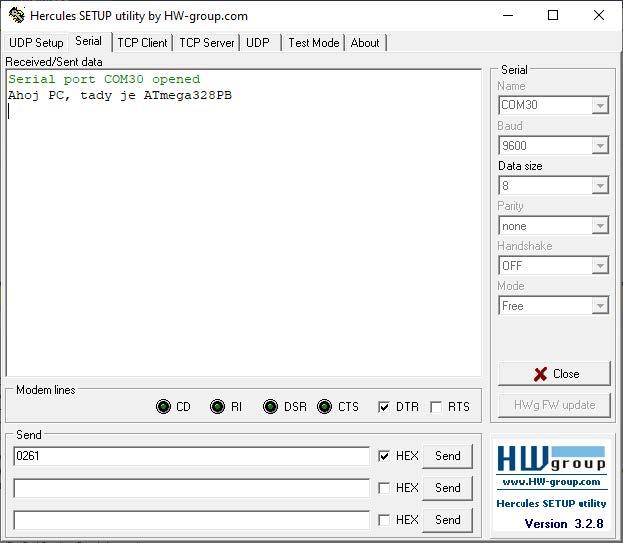Viewport: 623px width, 543px height.
Task: Click the third empty send input field
Action: (192, 520)
